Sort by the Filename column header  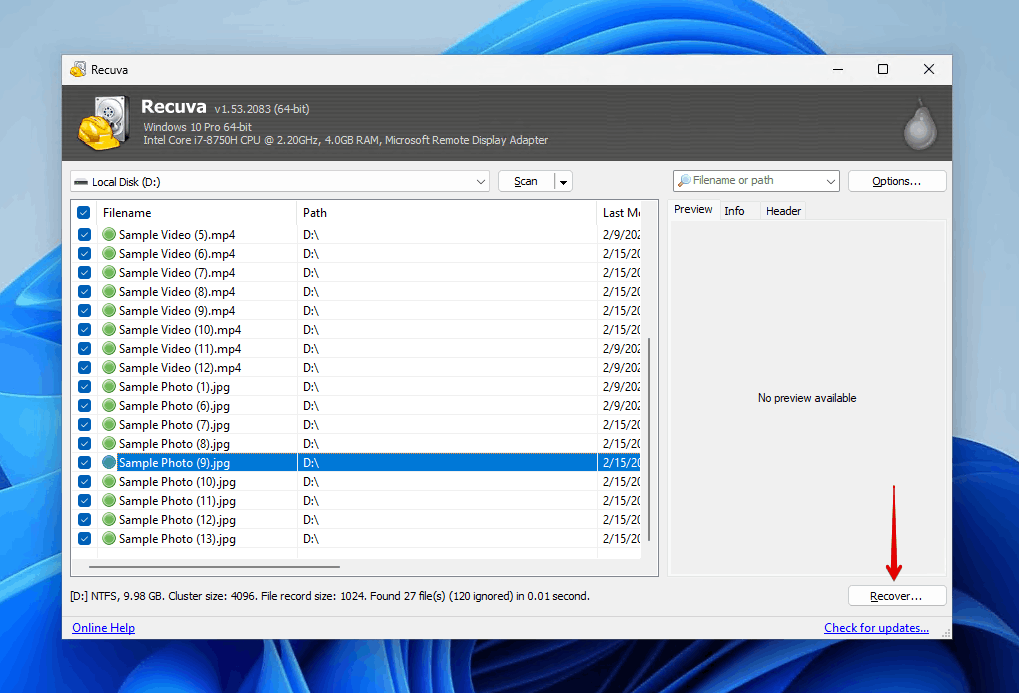pos(196,213)
